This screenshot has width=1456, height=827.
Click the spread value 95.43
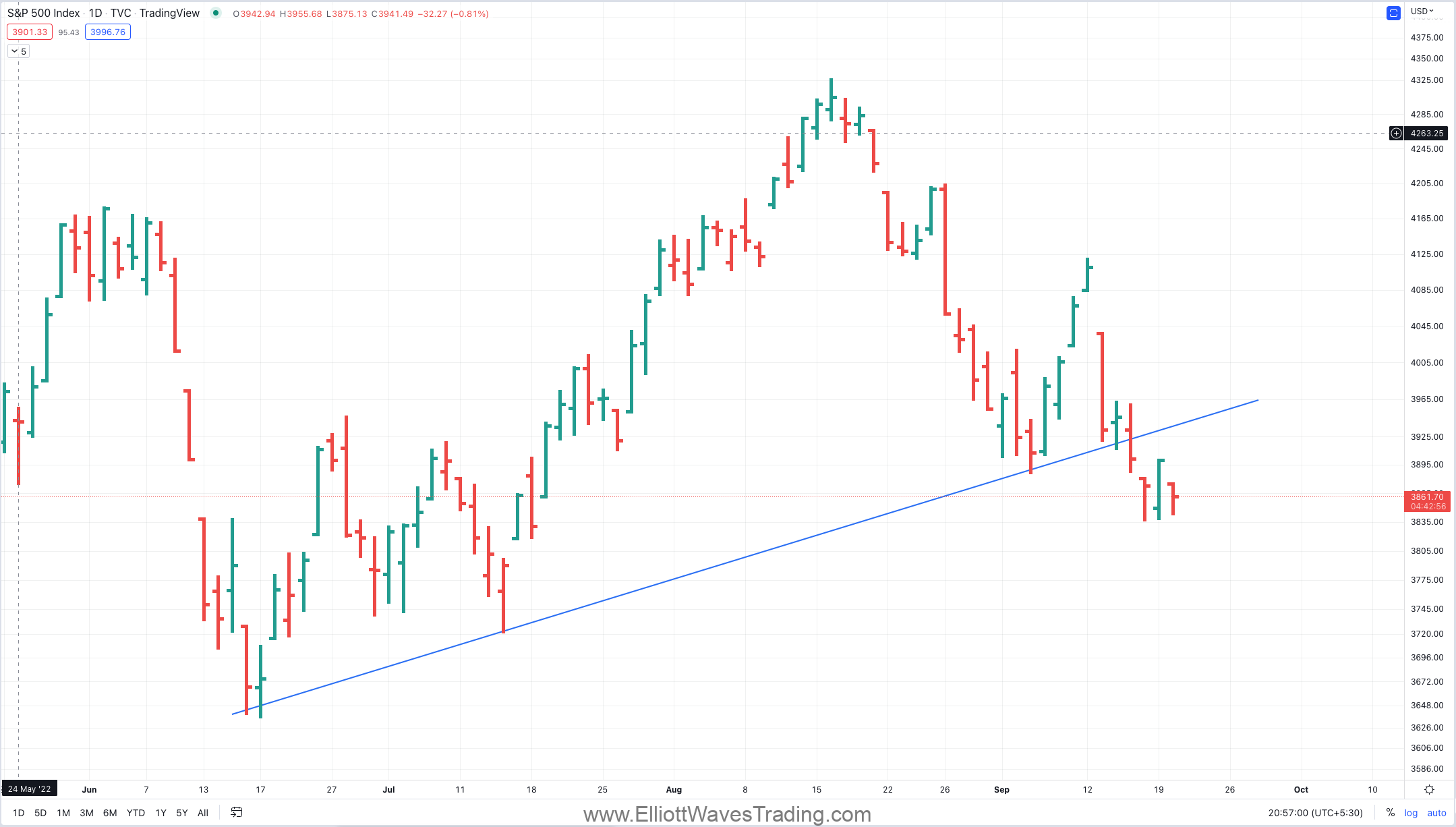(69, 32)
